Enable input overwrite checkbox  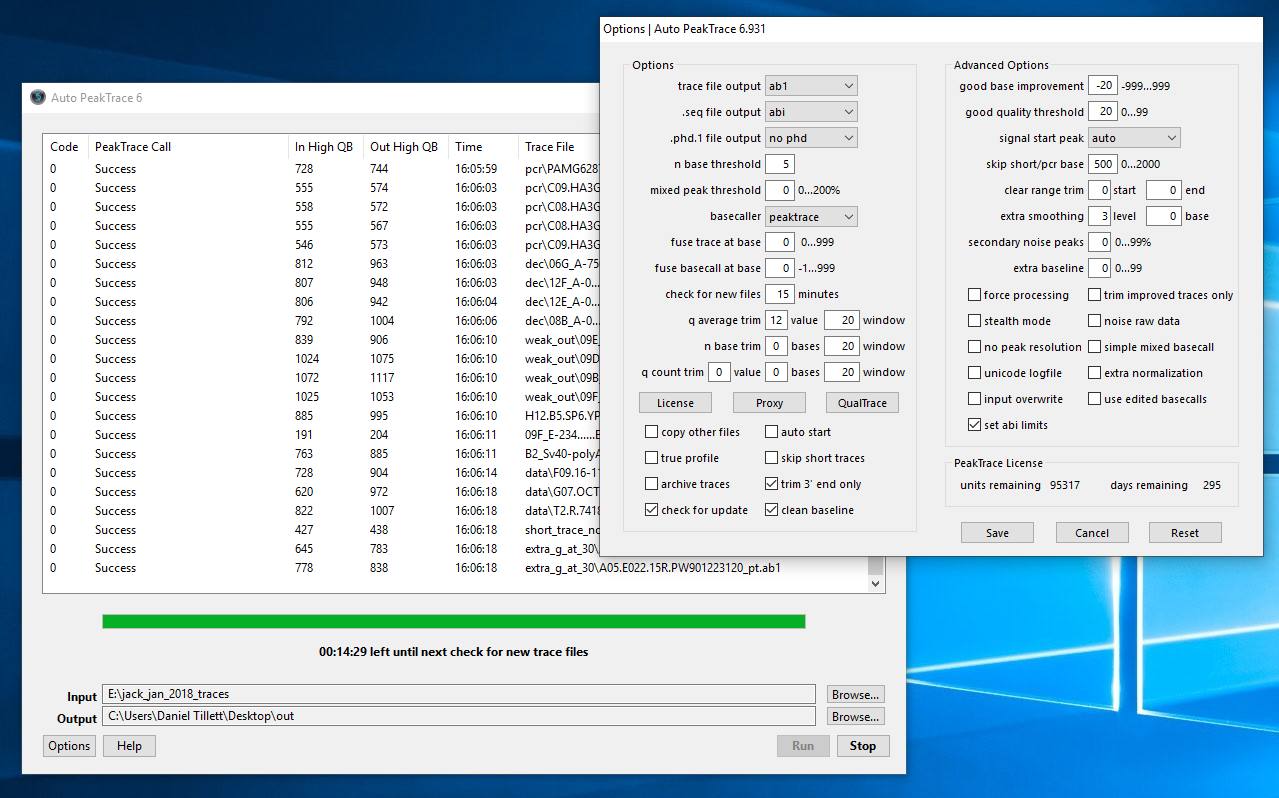tap(975, 399)
